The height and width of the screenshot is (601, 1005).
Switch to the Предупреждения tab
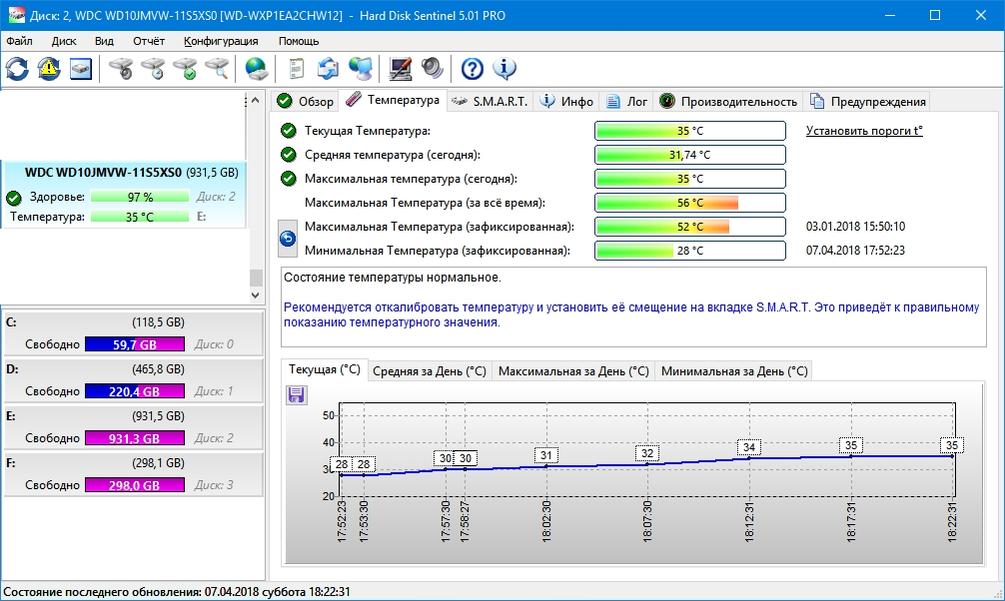click(x=868, y=101)
